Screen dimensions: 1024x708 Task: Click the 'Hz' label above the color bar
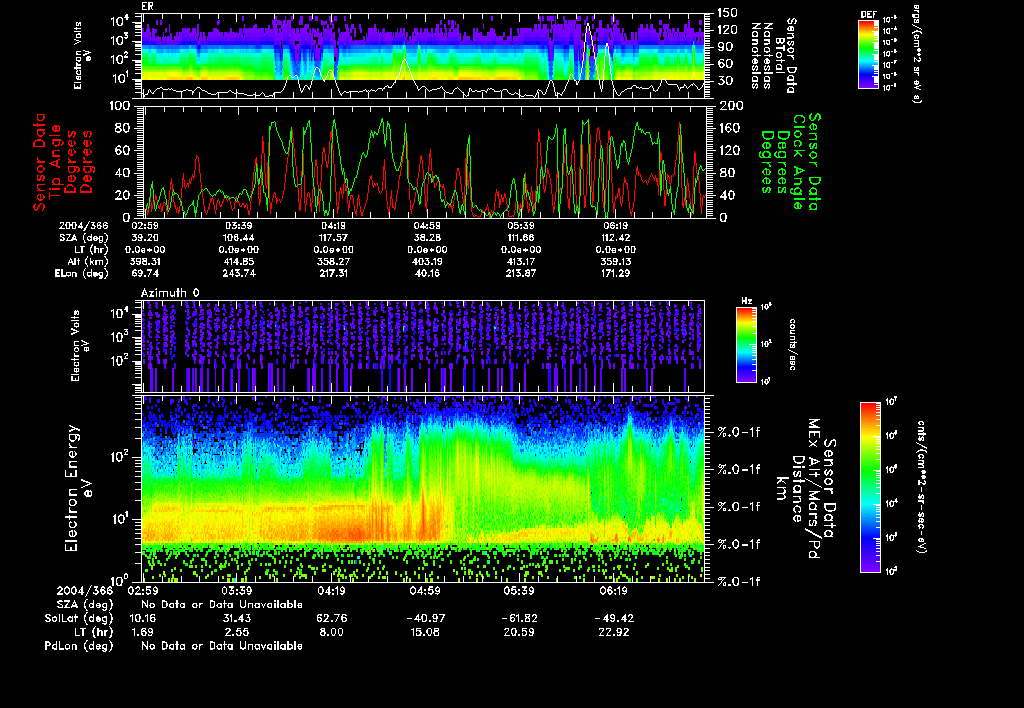coord(746,301)
